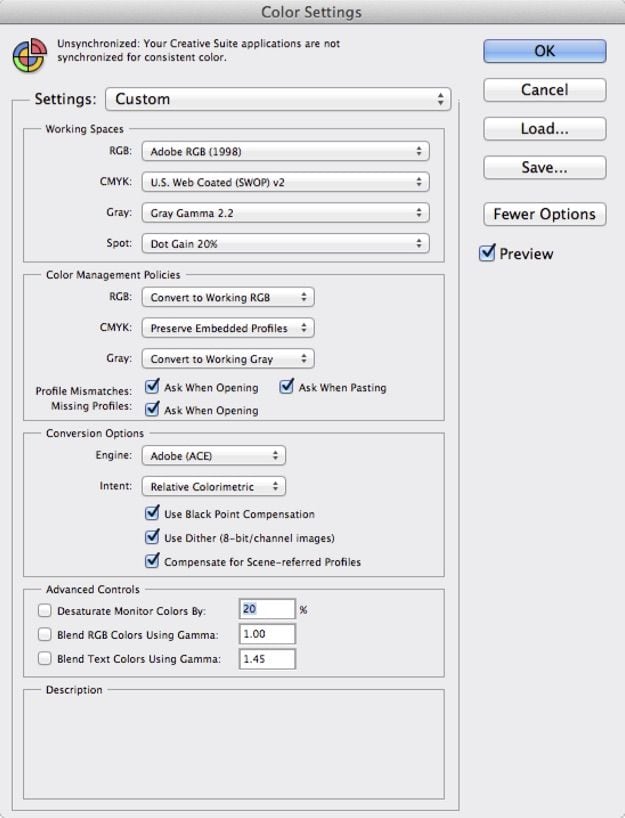The width and height of the screenshot is (625, 818).
Task: Open the Intent Relative Colorimetric dropdown
Action: 212,487
